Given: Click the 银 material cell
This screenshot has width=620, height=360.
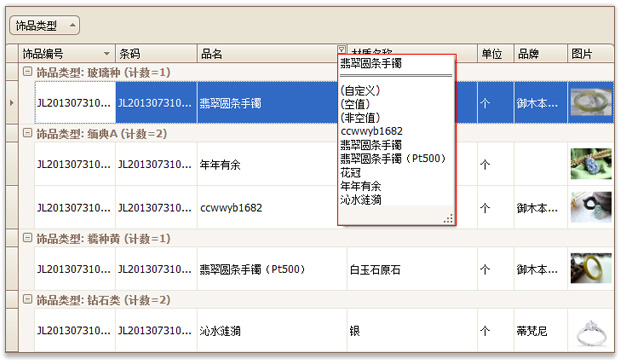Looking at the screenshot, I should (x=412, y=330).
